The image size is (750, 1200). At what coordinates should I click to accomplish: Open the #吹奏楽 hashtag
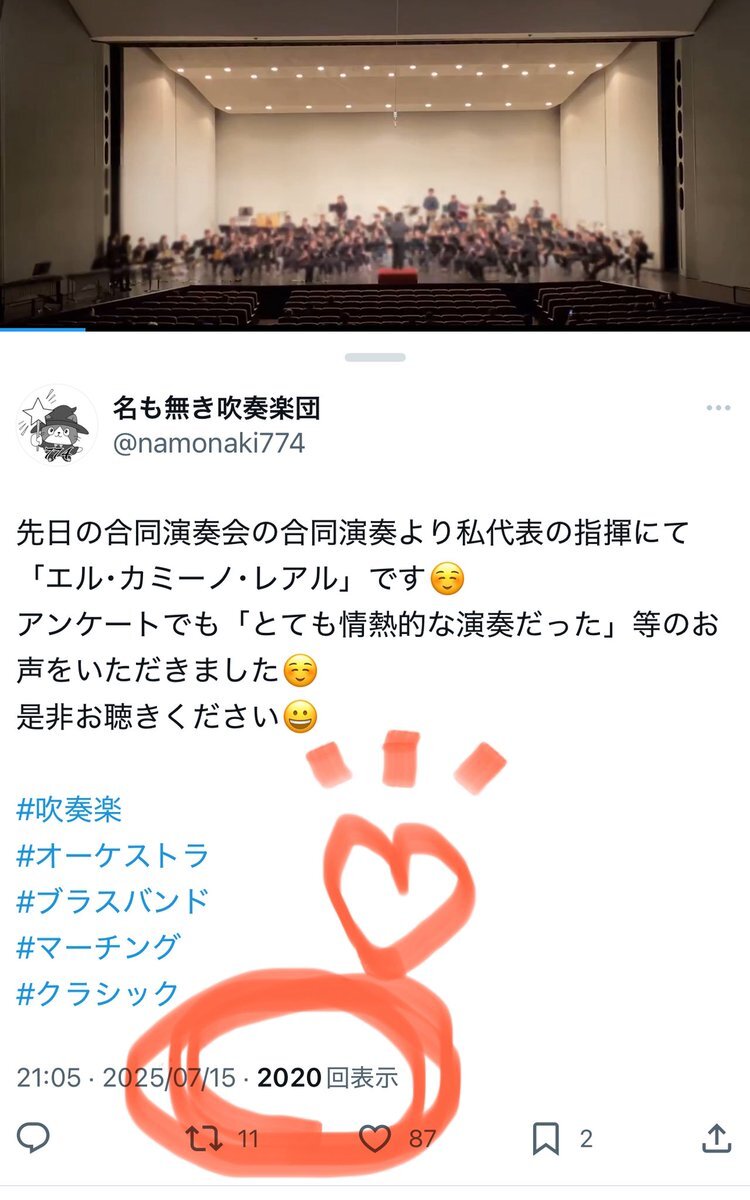tap(70, 809)
